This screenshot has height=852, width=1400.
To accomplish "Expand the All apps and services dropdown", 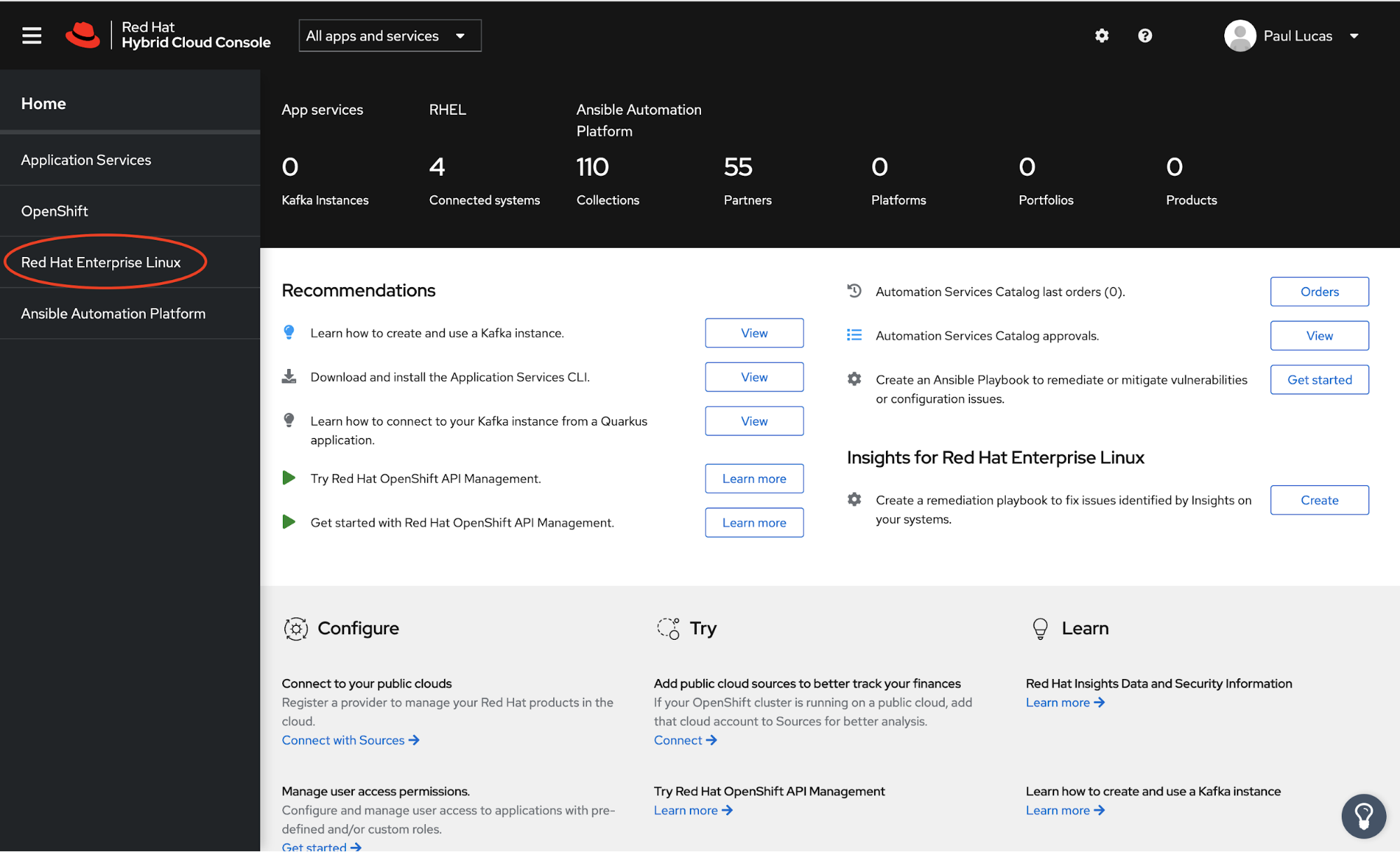I will (389, 36).
